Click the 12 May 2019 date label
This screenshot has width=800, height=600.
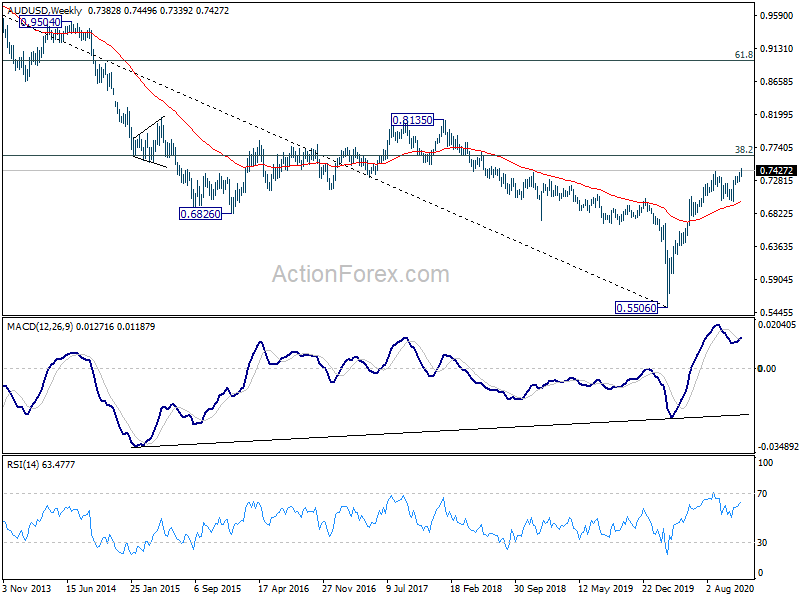[x=605, y=588]
